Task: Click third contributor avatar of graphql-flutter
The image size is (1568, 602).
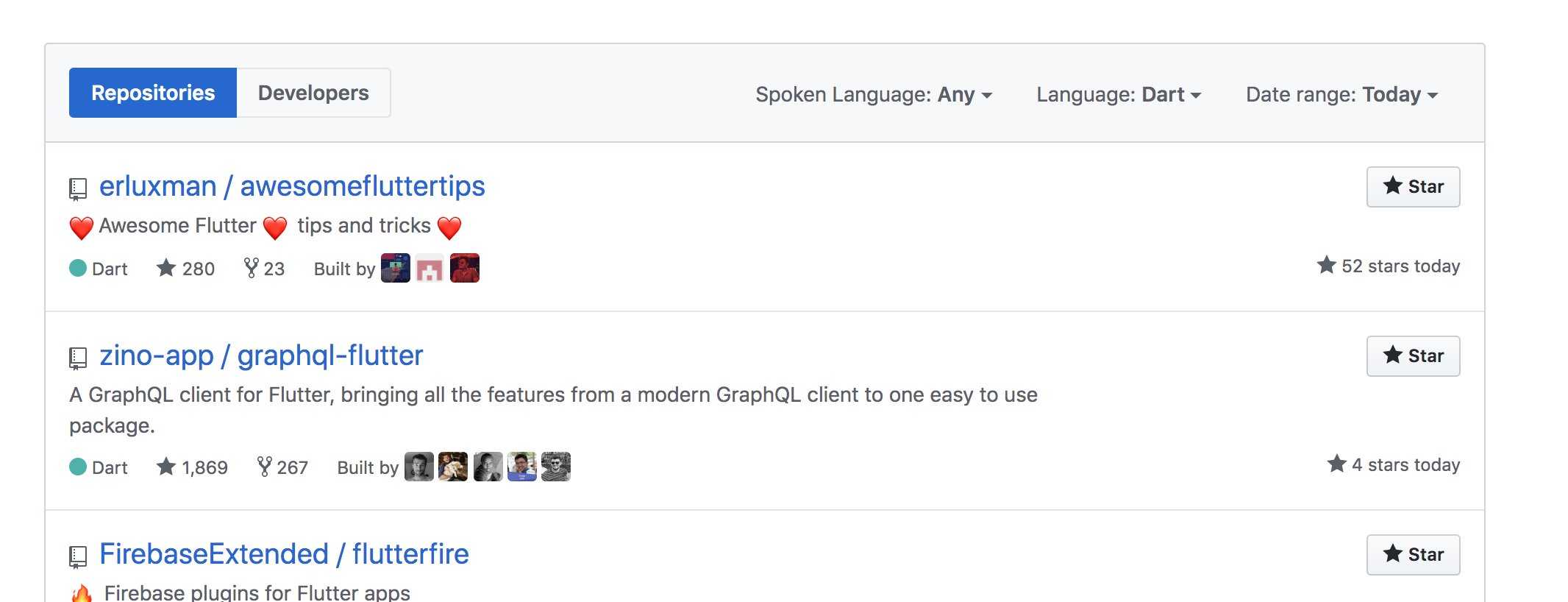Action: pos(488,467)
